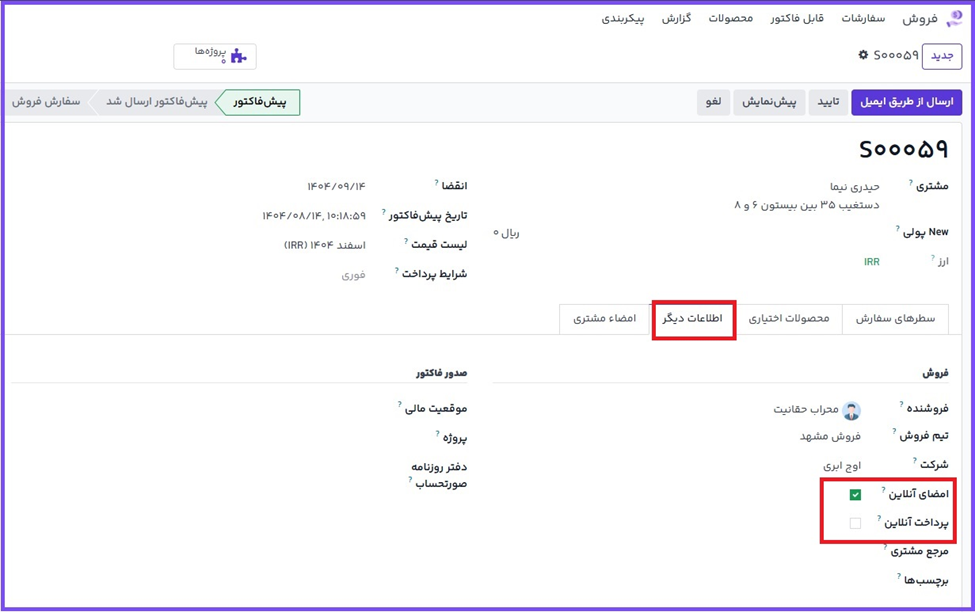Enable the پرداخت آنلاین checkbox

855,523
